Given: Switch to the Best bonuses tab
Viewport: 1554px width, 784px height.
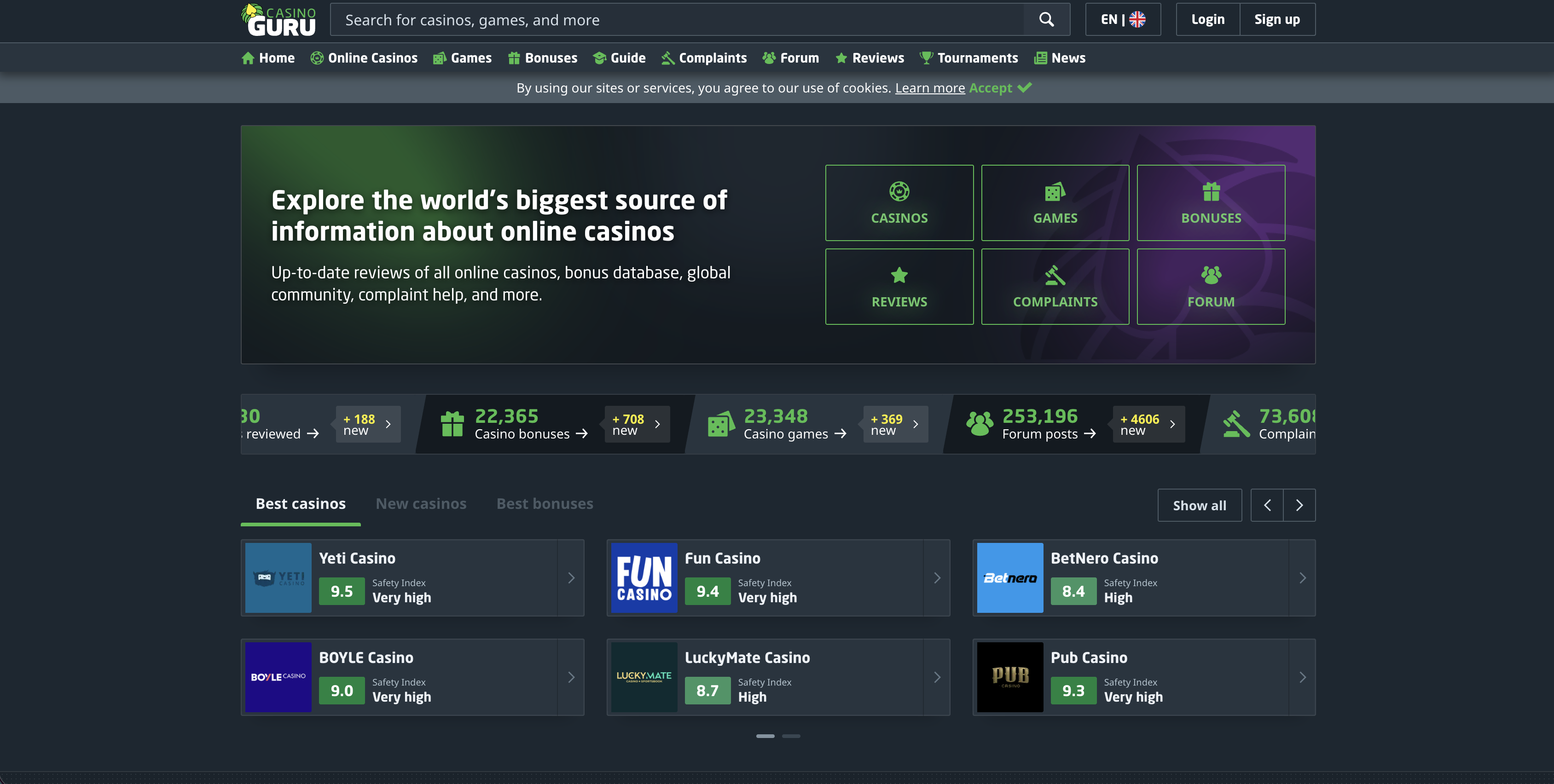Looking at the screenshot, I should coord(545,504).
